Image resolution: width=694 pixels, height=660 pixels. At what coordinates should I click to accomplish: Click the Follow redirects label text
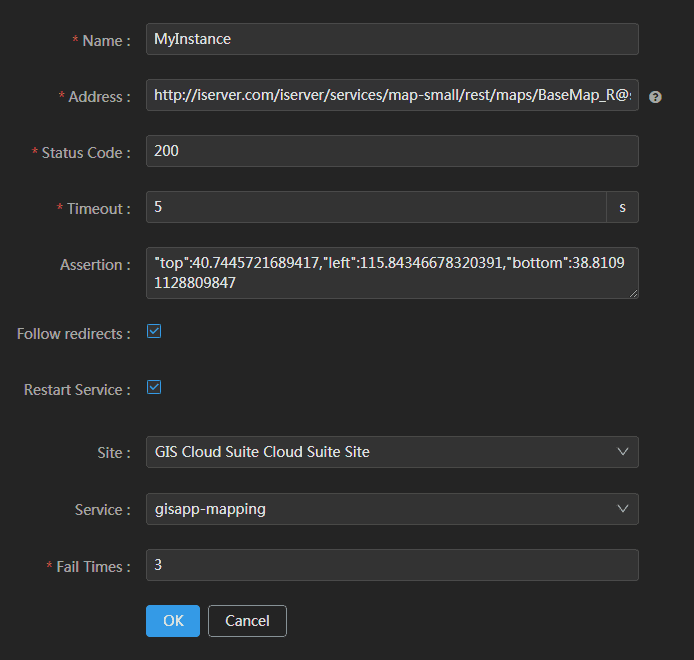tap(73, 333)
